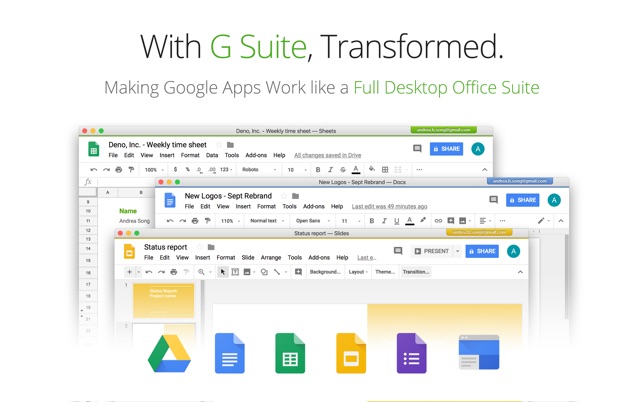
Task: Toggle underline in Docs toolbar
Action: point(397,221)
